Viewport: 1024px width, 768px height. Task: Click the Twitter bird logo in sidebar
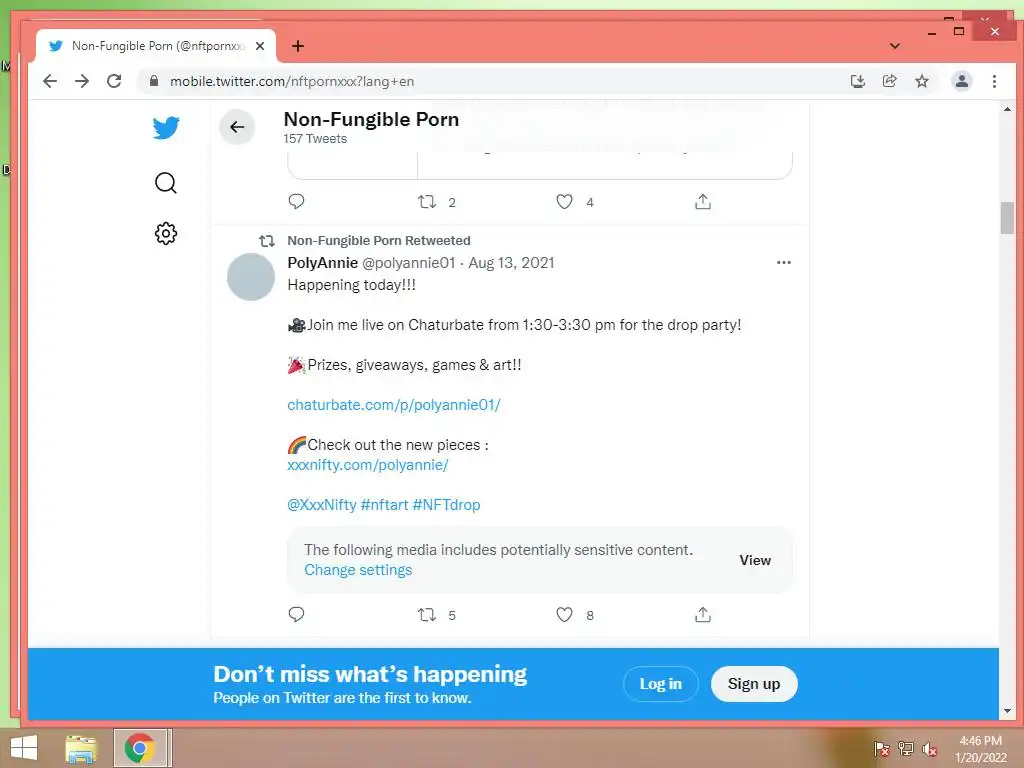(x=166, y=127)
